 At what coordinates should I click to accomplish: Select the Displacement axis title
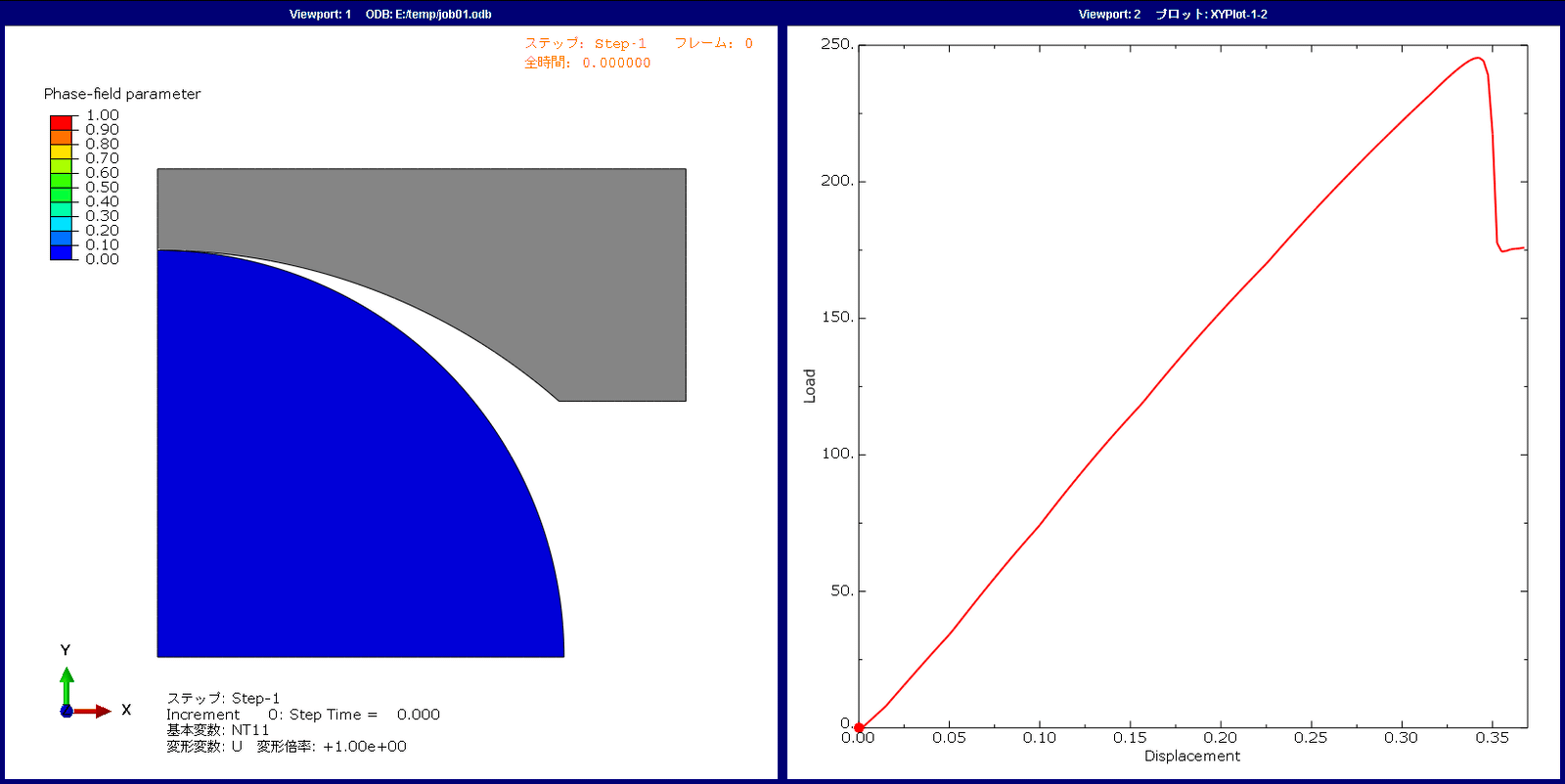click(x=1191, y=756)
